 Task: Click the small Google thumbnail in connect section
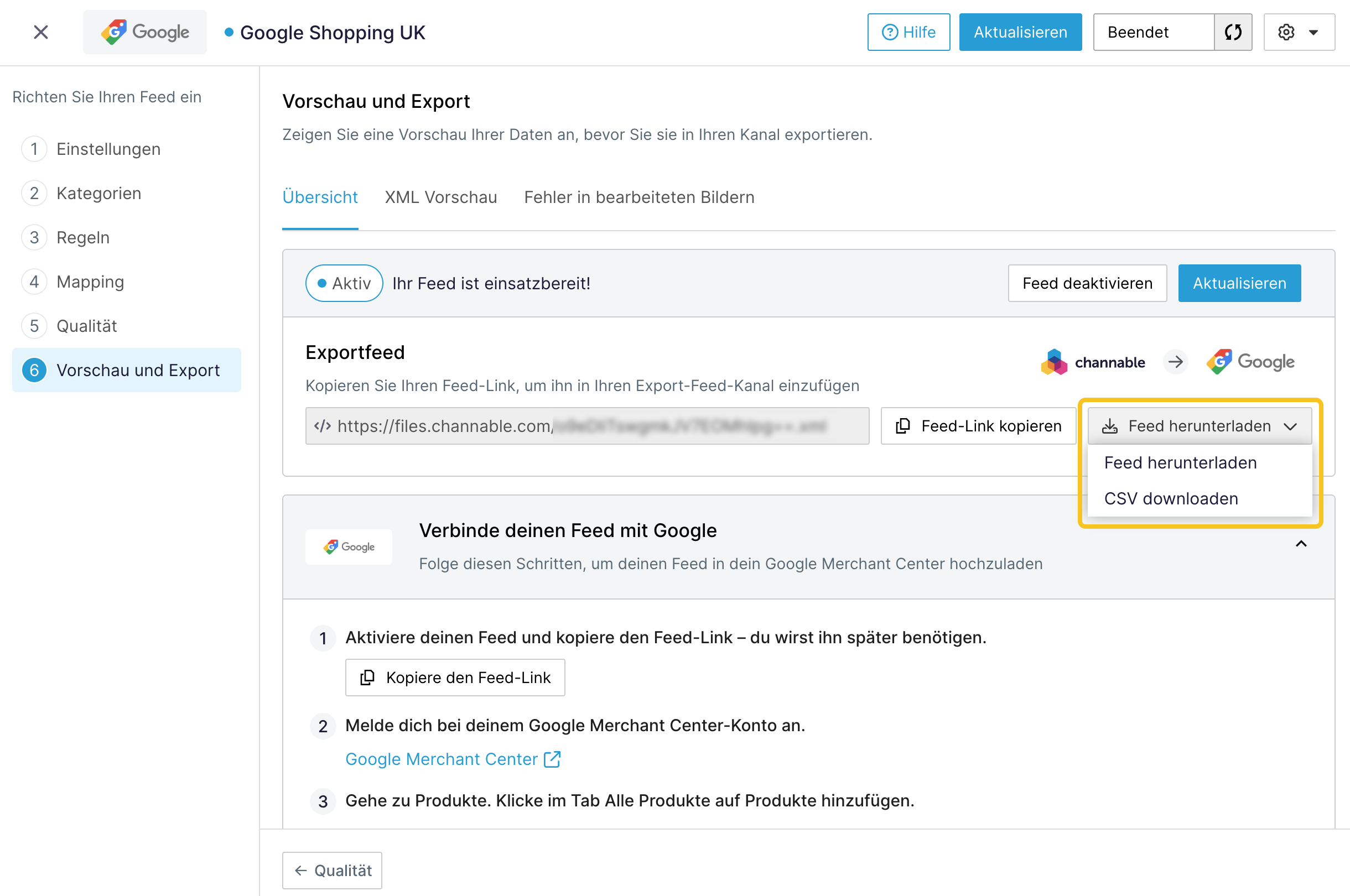349,547
